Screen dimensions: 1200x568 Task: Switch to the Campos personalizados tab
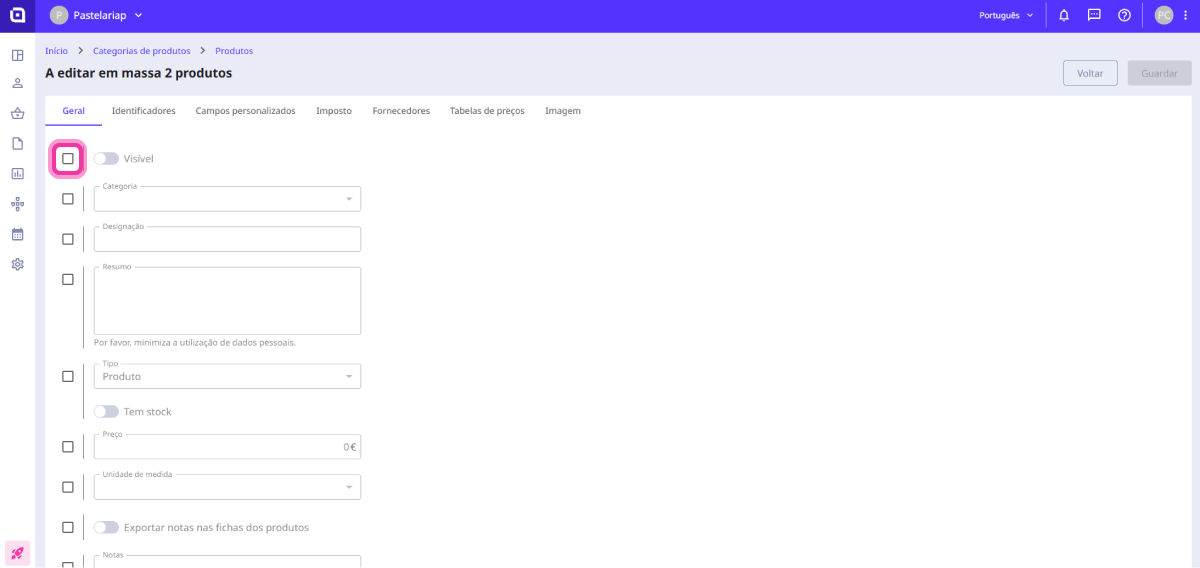coord(246,111)
